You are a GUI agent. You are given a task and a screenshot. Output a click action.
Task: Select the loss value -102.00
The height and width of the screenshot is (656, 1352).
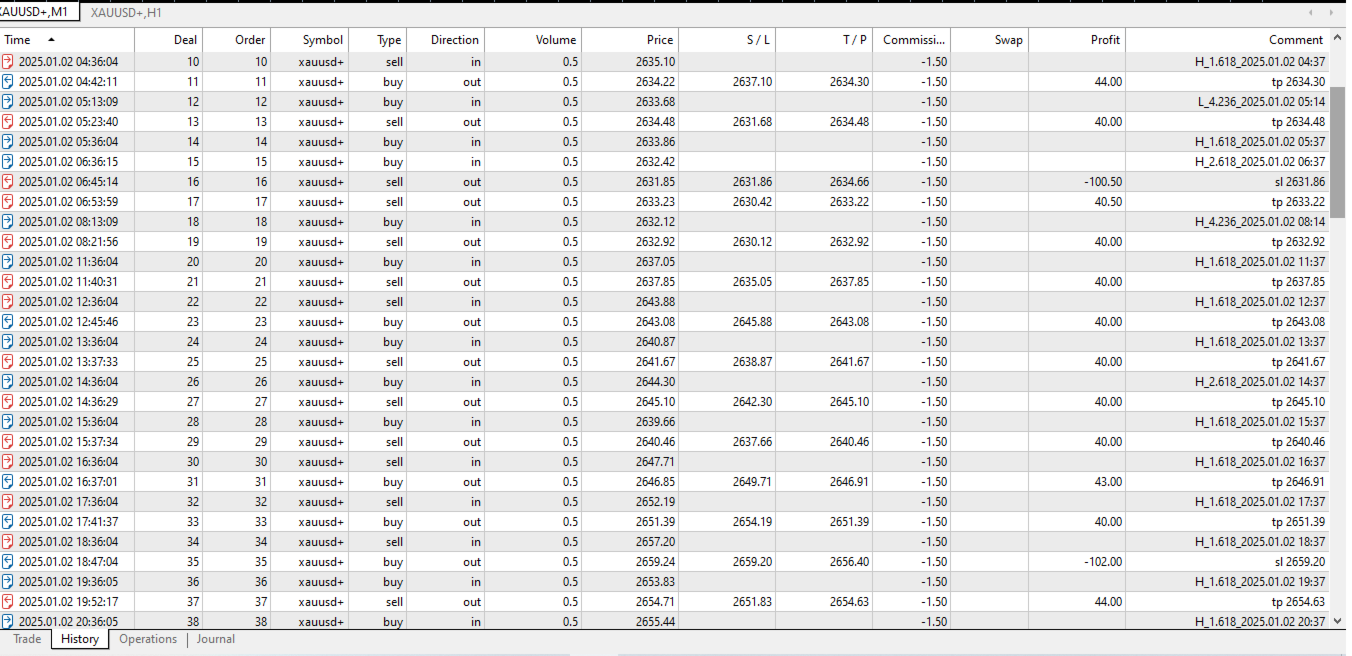(1102, 562)
